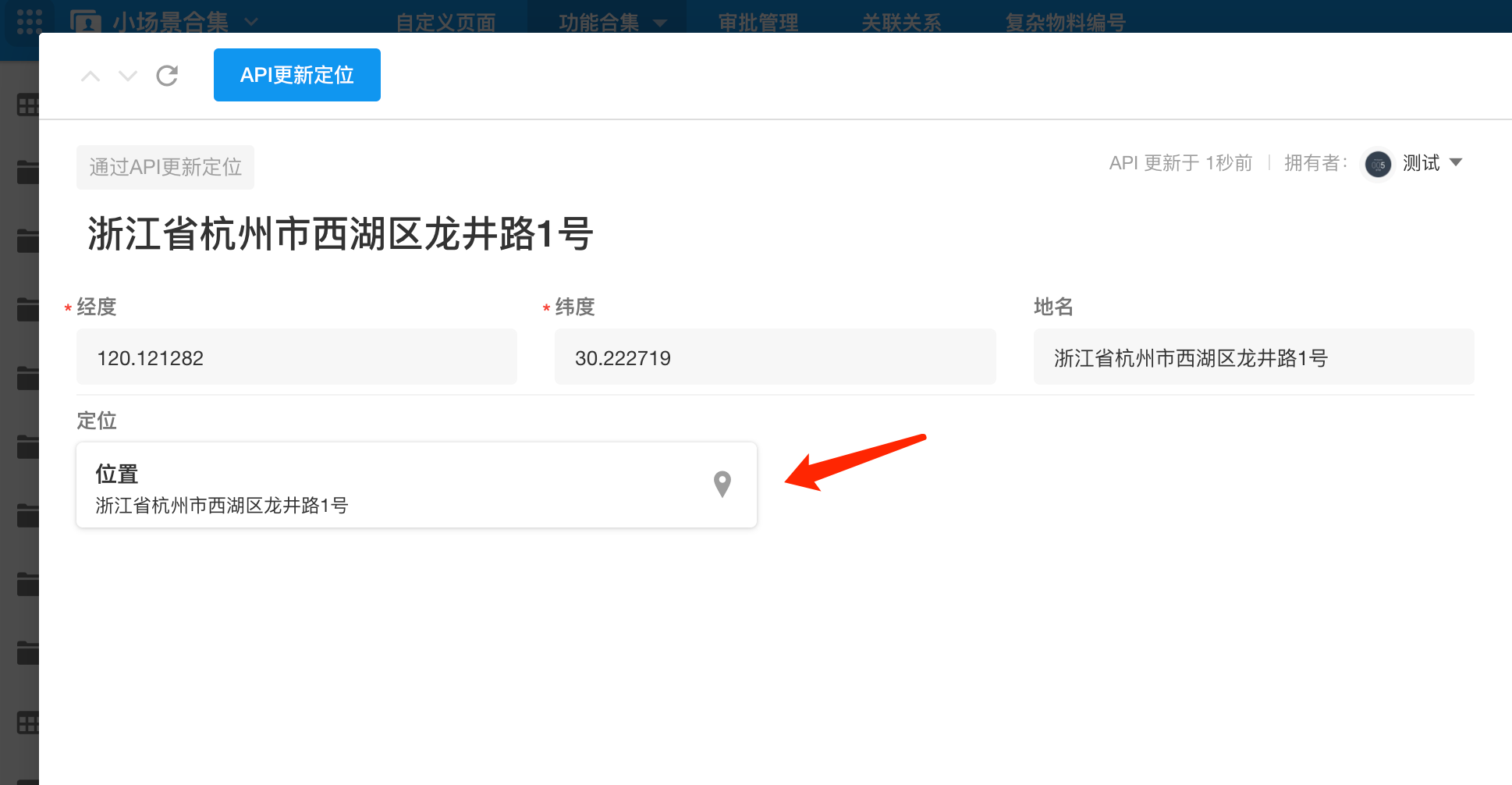The width and height of the screenshot is (1512, 785).
Task: Click the 'API 更新于 1秒前' text
Action: (x=1180, y=162)
